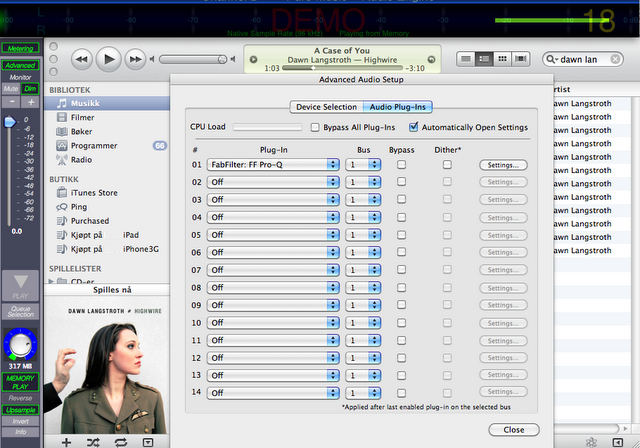
Task: Click the iTunes play button
Action: click(109, 60)
